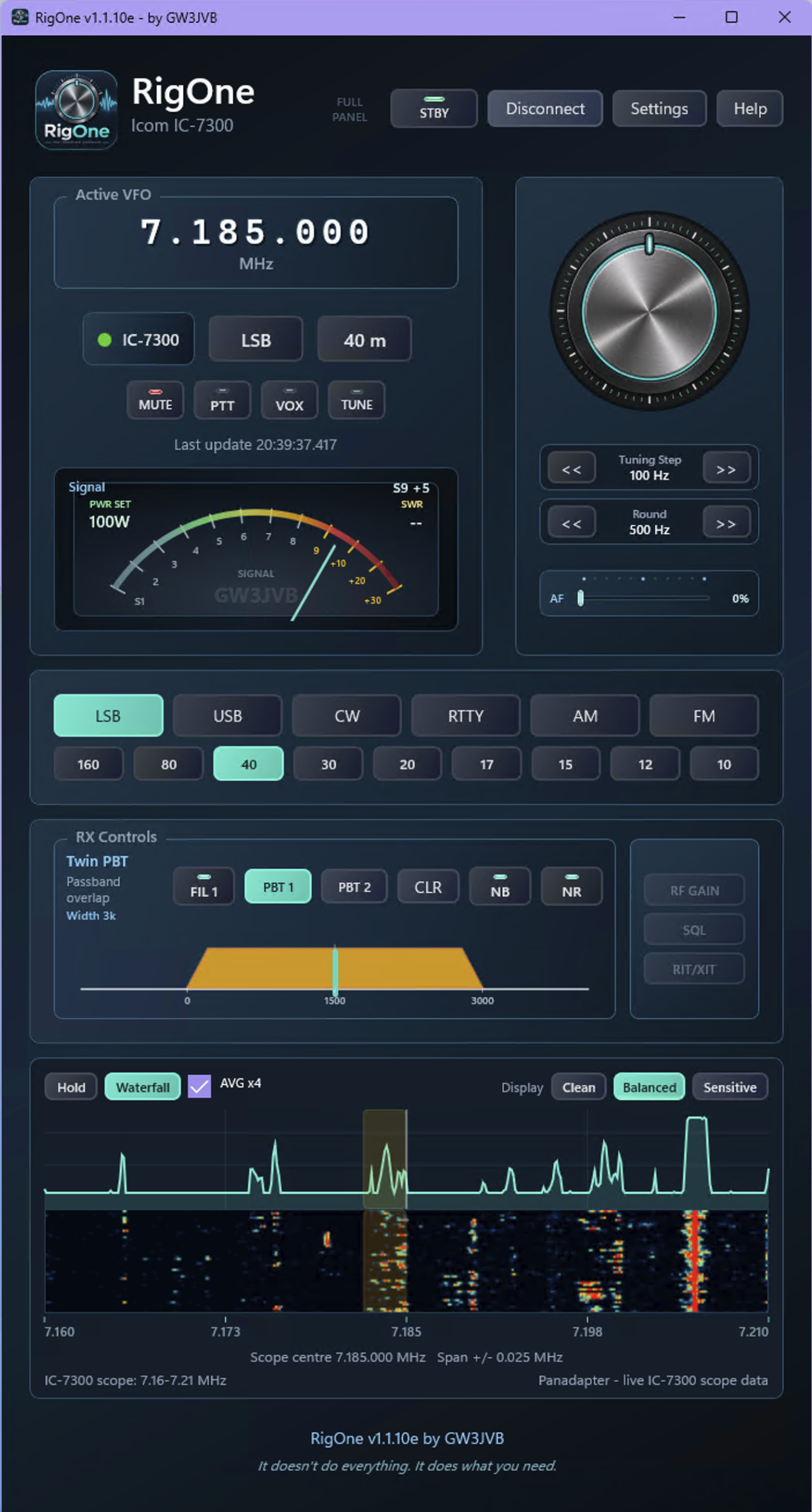Increase Tuning Step with right arrows

[x=727, y=469]
